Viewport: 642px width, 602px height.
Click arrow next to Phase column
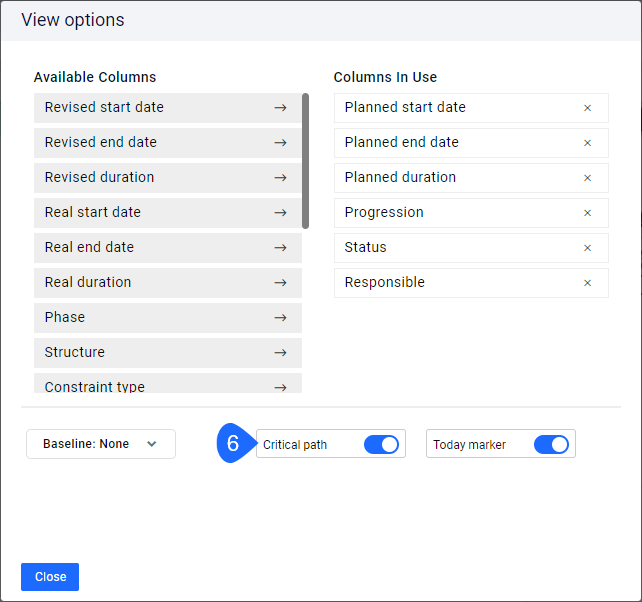coord(280,317)
